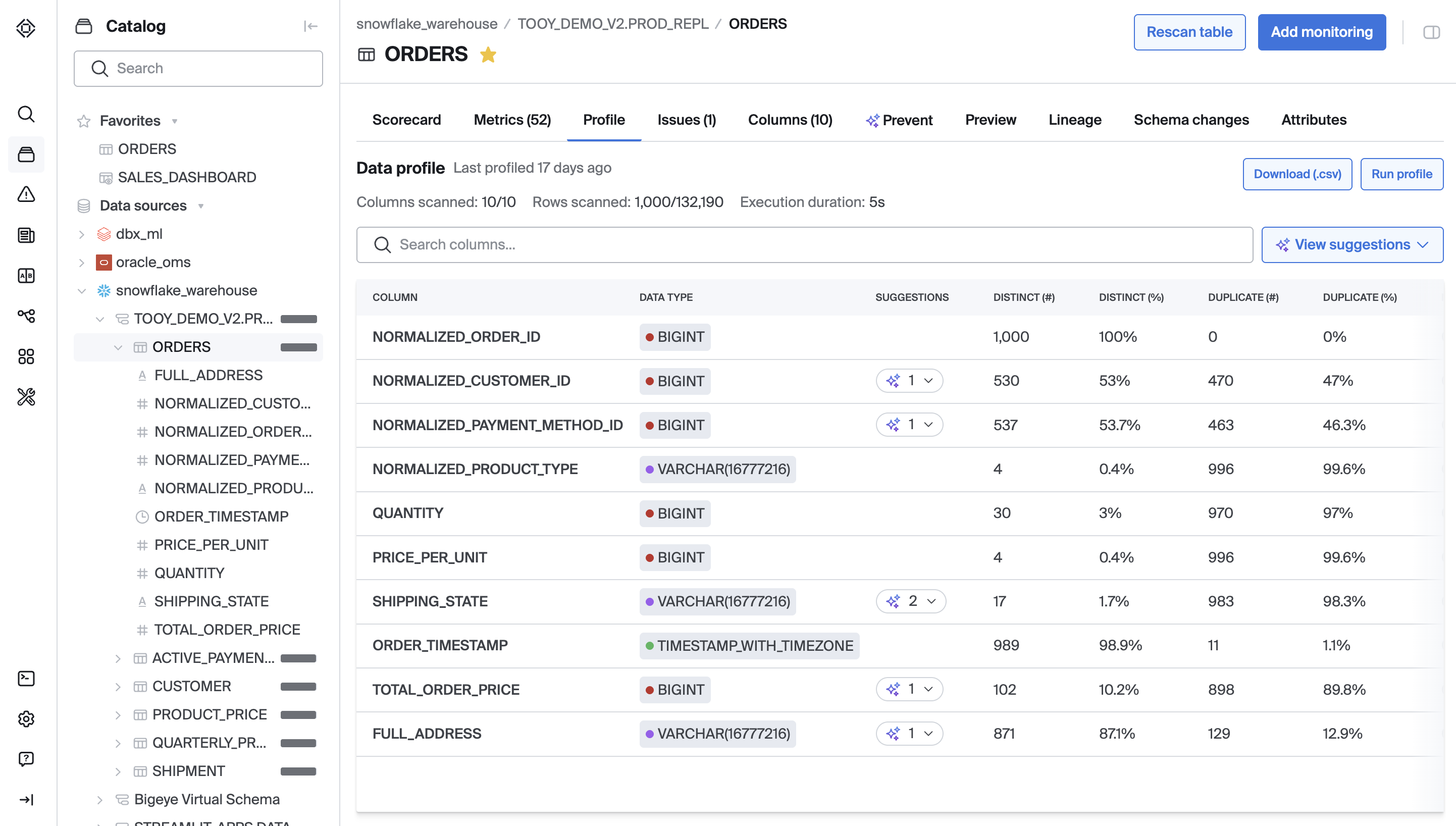
Task: Click the Run profile button
Action: tap(1401, 174)
